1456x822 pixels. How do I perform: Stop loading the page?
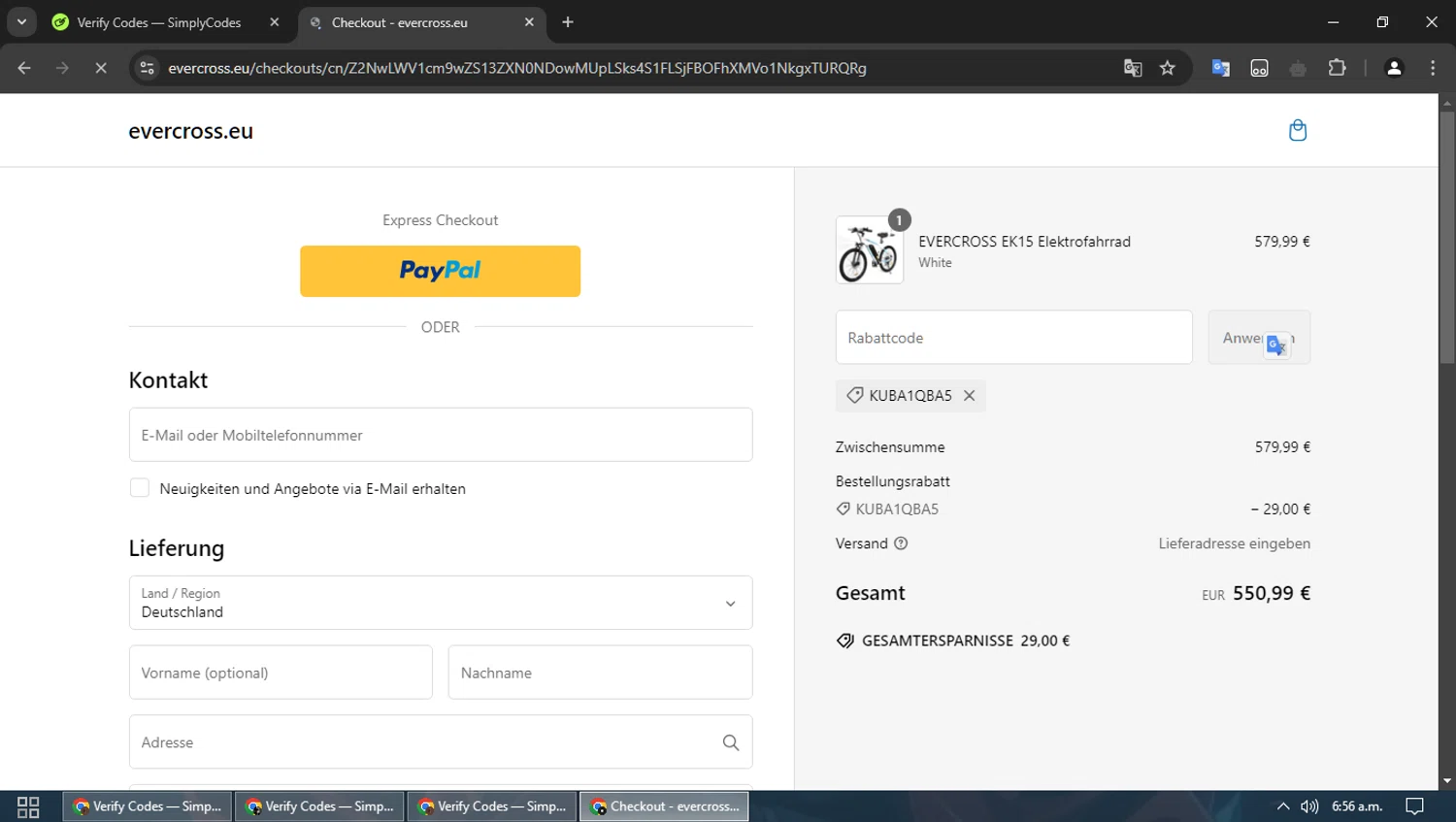coord(100,68)
